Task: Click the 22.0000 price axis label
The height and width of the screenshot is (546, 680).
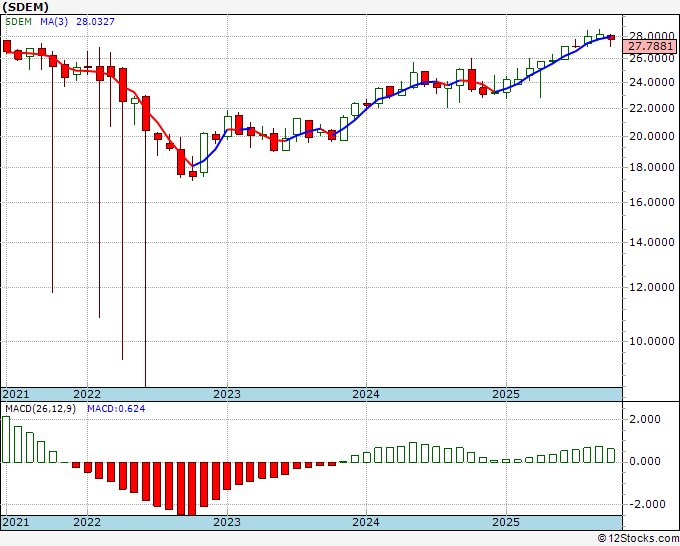Action: coord(652,108)
